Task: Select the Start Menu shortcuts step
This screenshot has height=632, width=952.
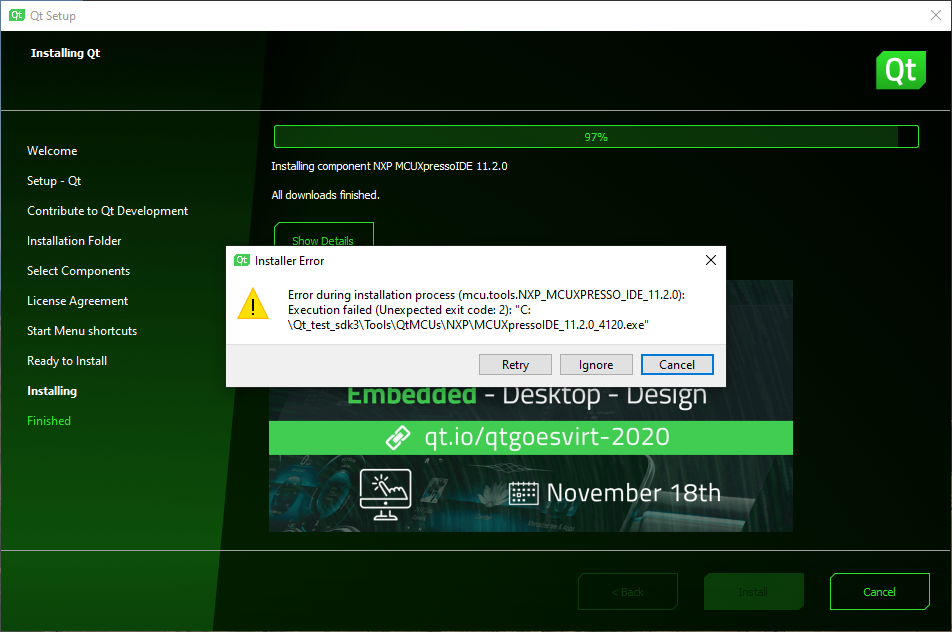Action: (82, 331)
